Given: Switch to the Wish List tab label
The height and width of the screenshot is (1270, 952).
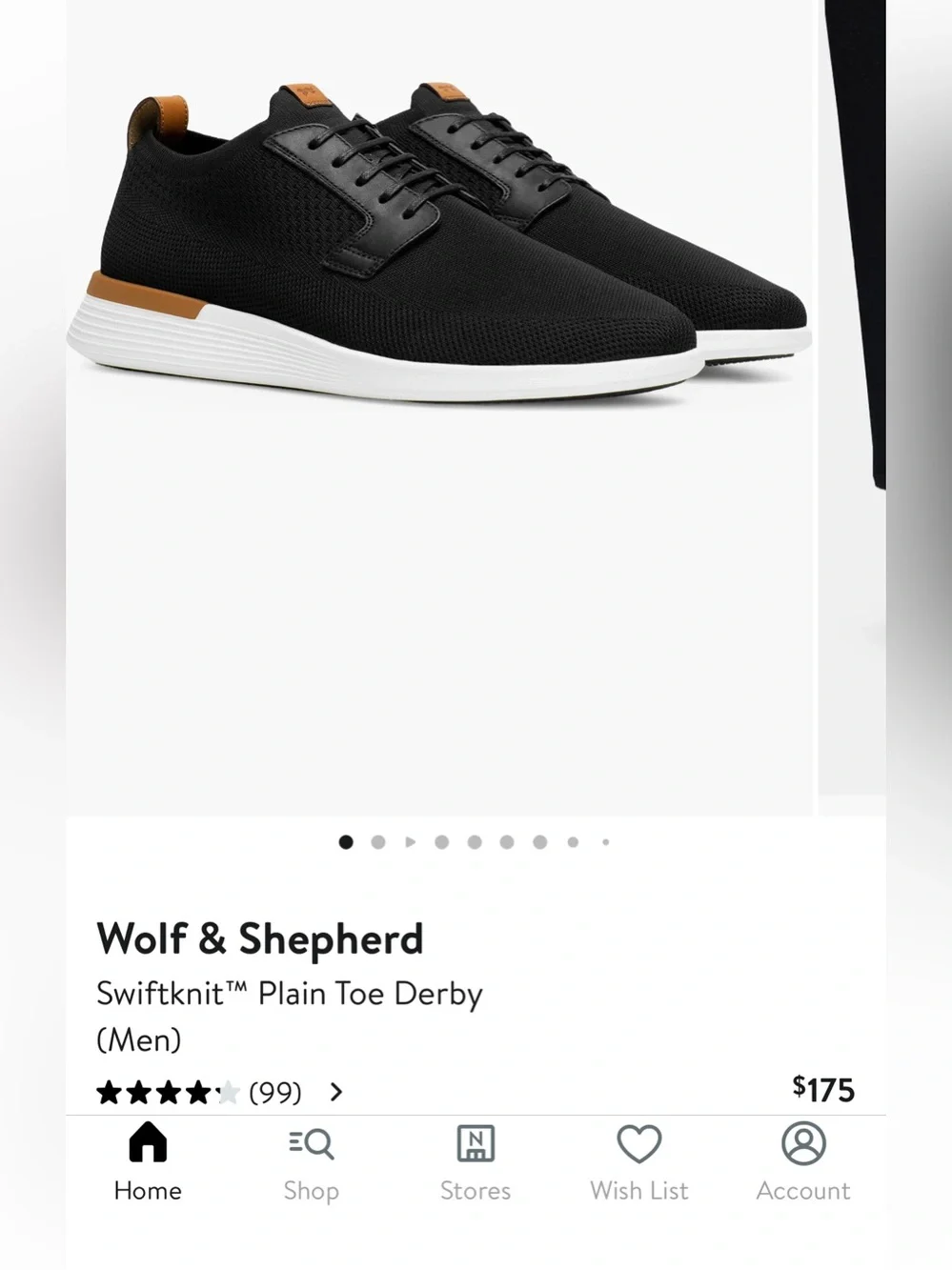Looking at the screenshot, I should 638,1191.
